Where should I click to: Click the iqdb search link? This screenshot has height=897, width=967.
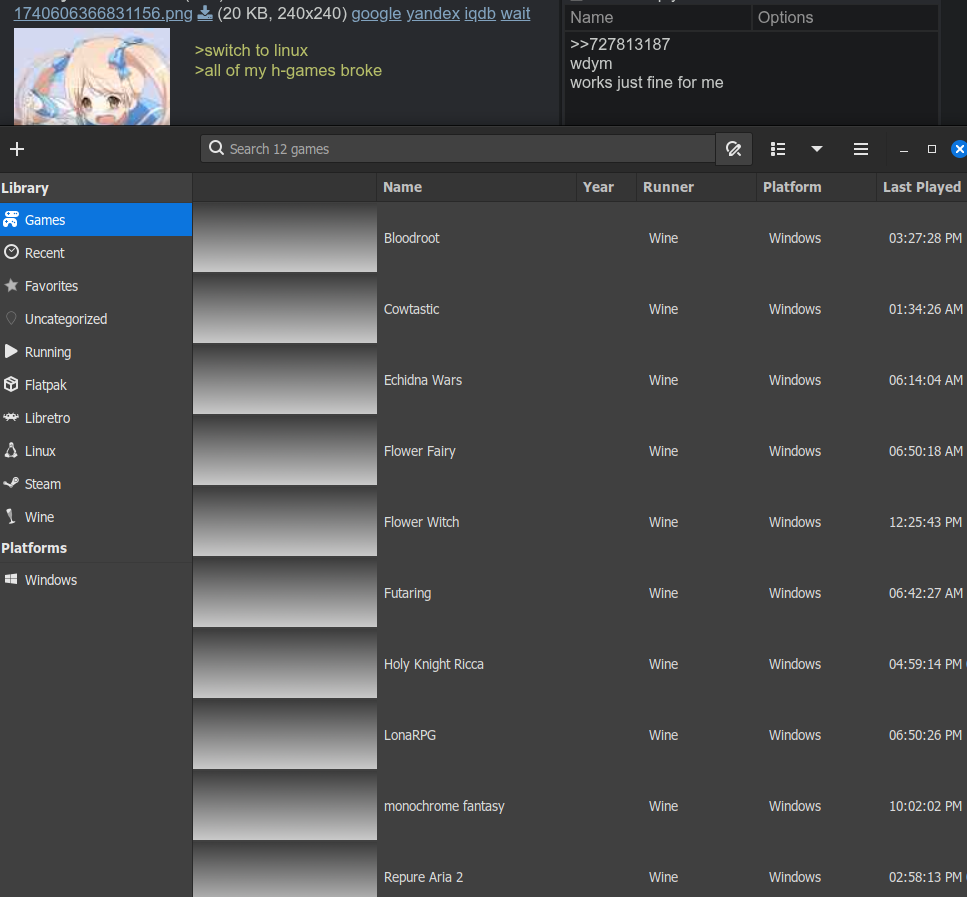pos(480,13)
